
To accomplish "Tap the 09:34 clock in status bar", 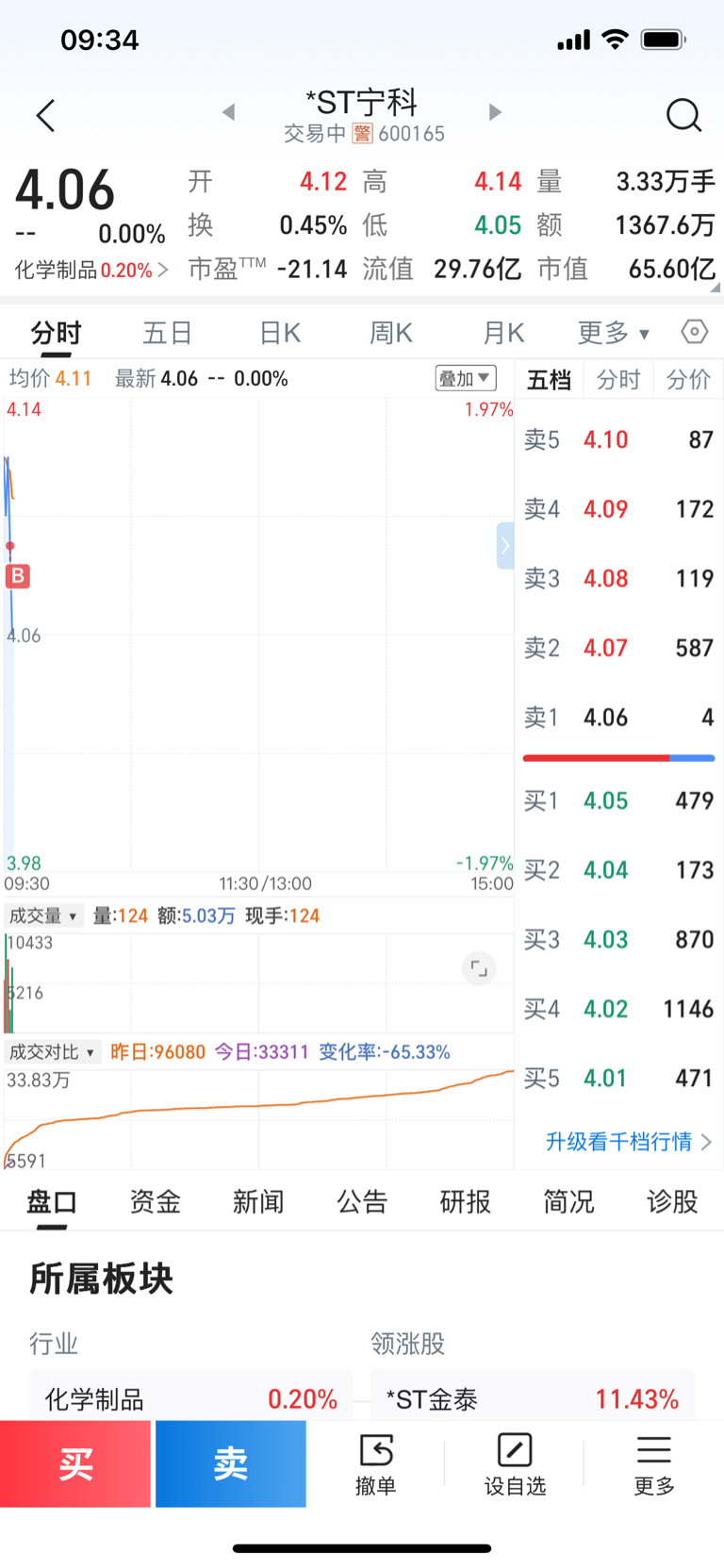I will 100,40.
